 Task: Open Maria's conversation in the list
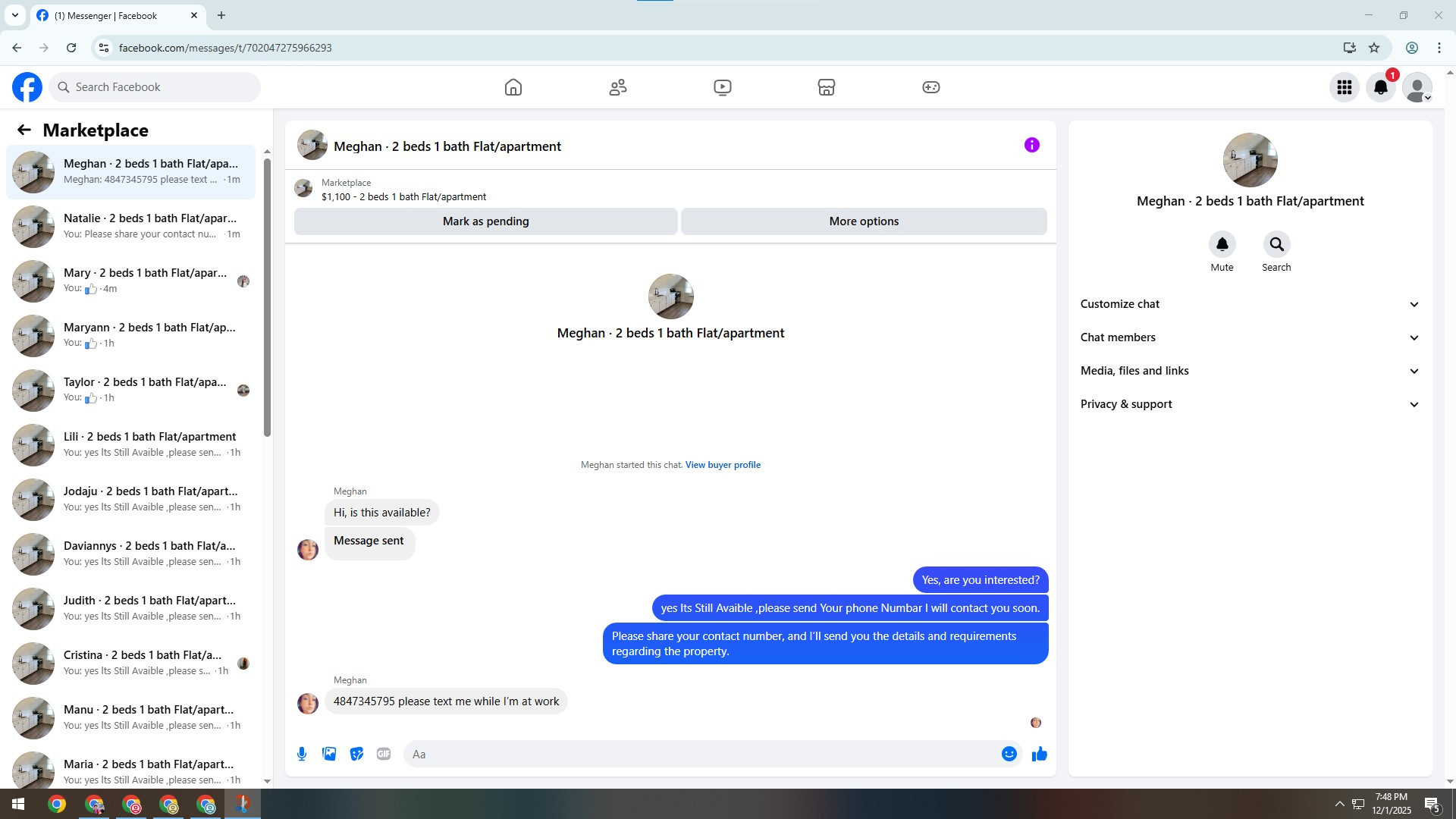click(x=130, y=768)
